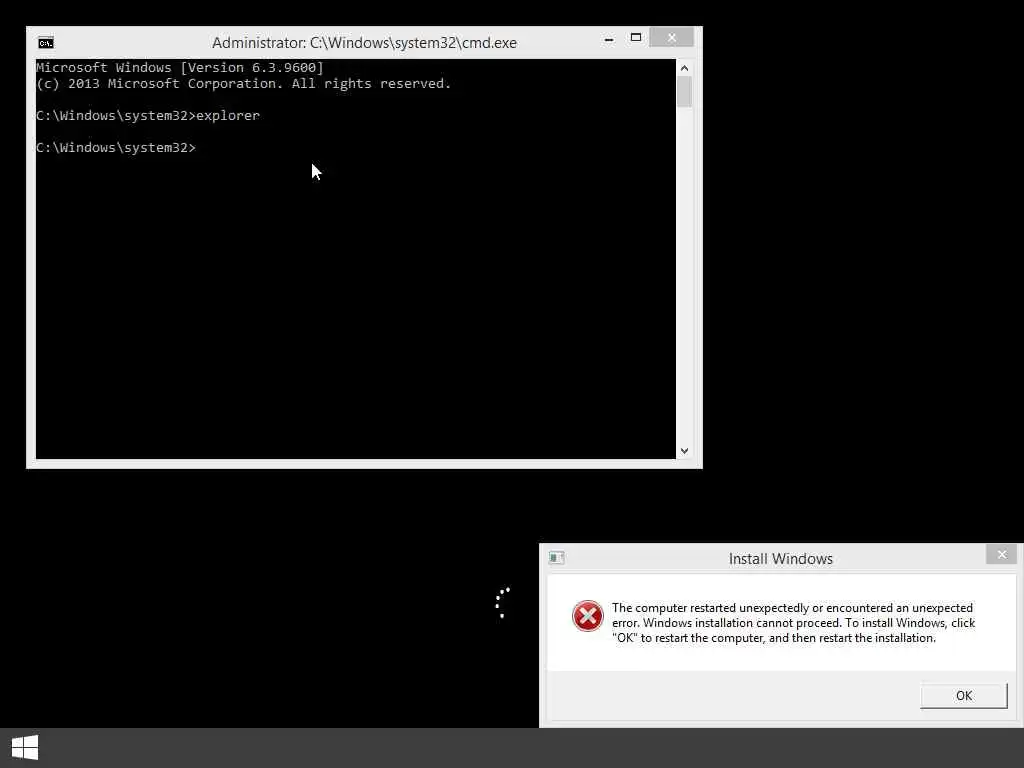Close the Install Windows error dialog
This screenshot has width=1024, height=768.
pyautogui.click(x=1002, y=554)
